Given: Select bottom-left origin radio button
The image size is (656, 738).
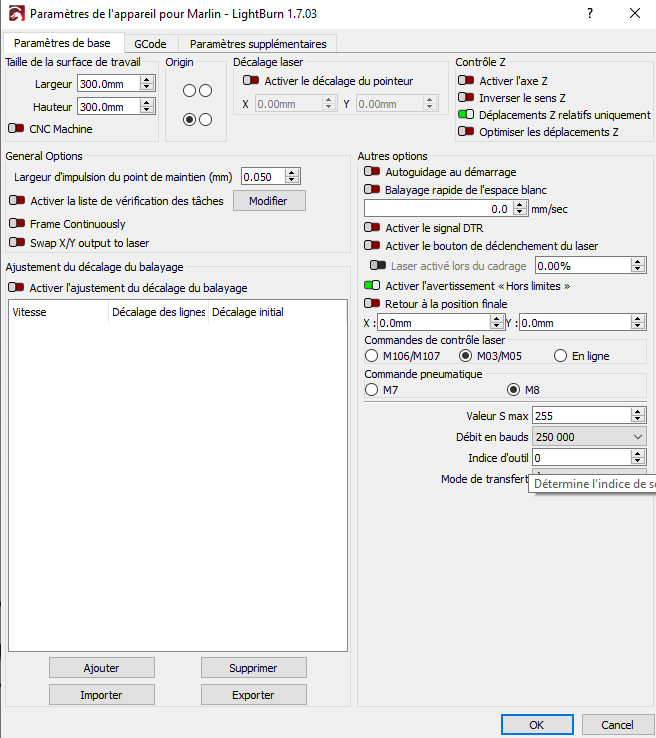Looking at the screenshot, I should pyautogui.click(x=189, y=120).
